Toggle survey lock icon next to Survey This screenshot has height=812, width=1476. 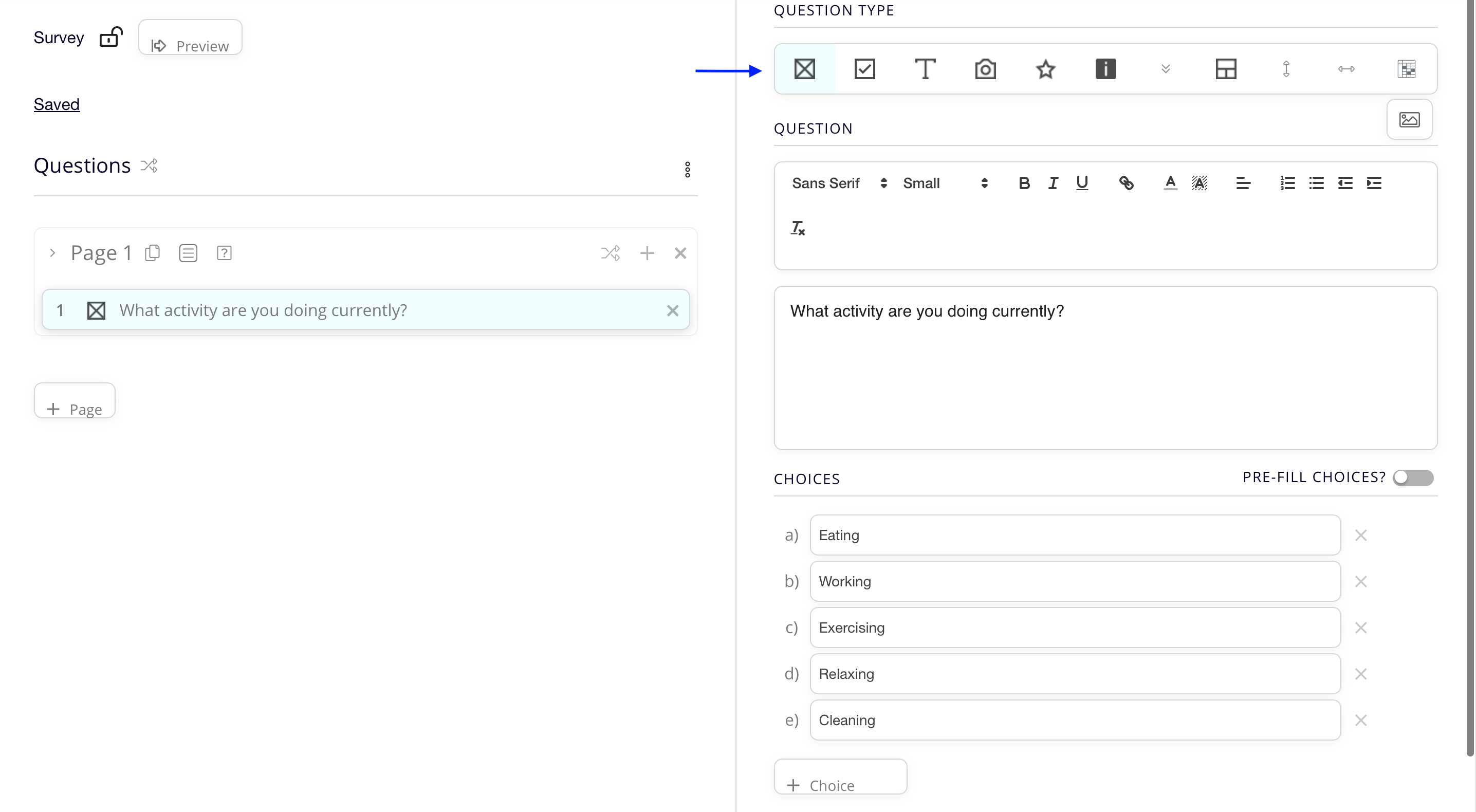tap(110, 37)
